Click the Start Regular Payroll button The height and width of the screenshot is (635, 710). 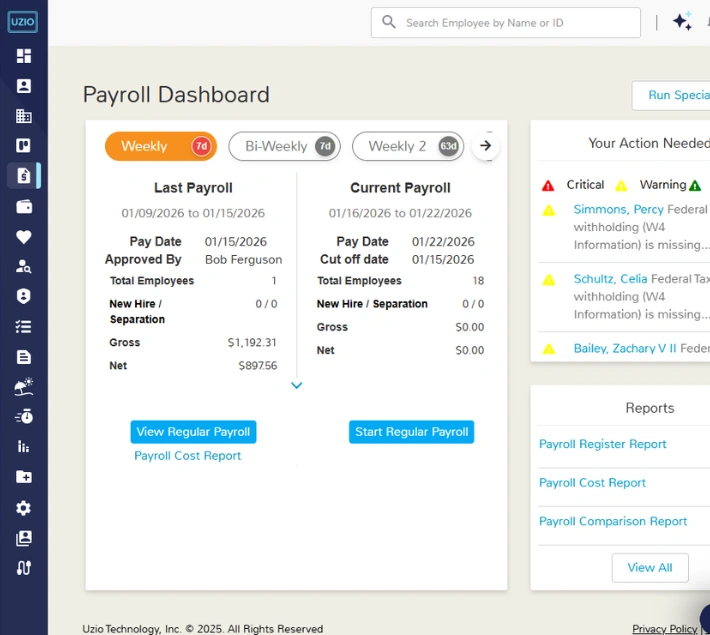412,432
